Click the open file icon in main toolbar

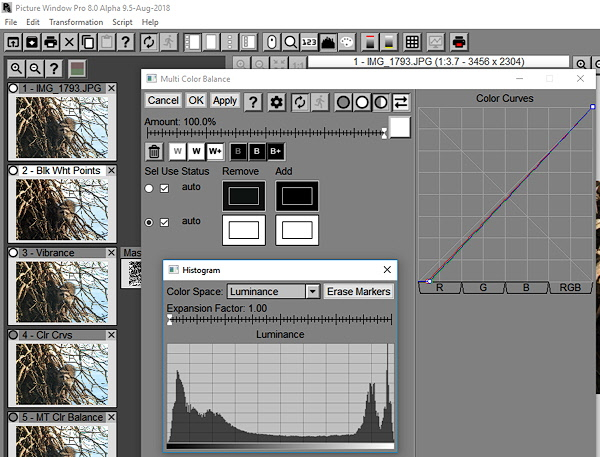click(13, 42)
